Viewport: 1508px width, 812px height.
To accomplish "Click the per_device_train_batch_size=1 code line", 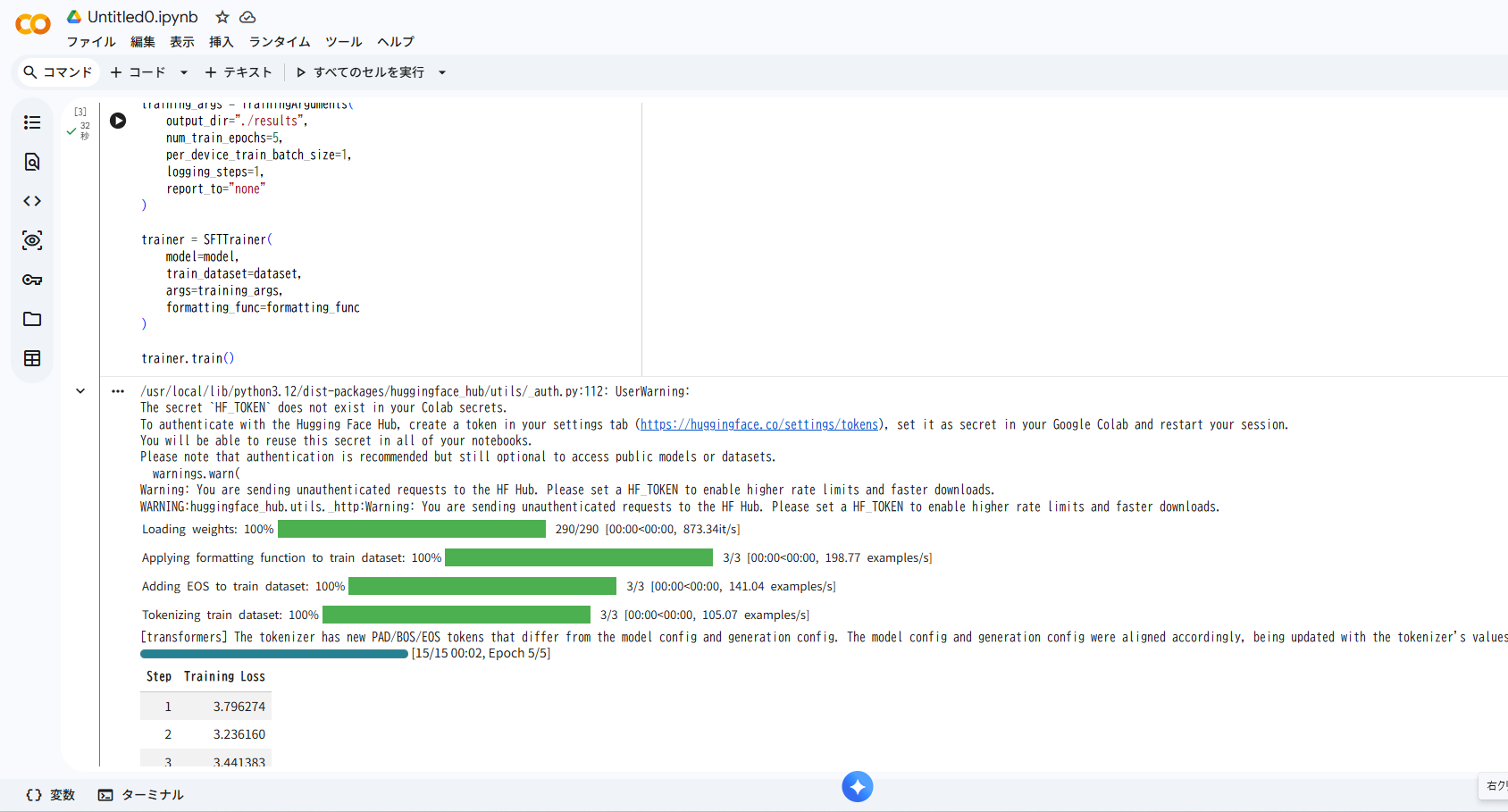I will coord(258,155).
